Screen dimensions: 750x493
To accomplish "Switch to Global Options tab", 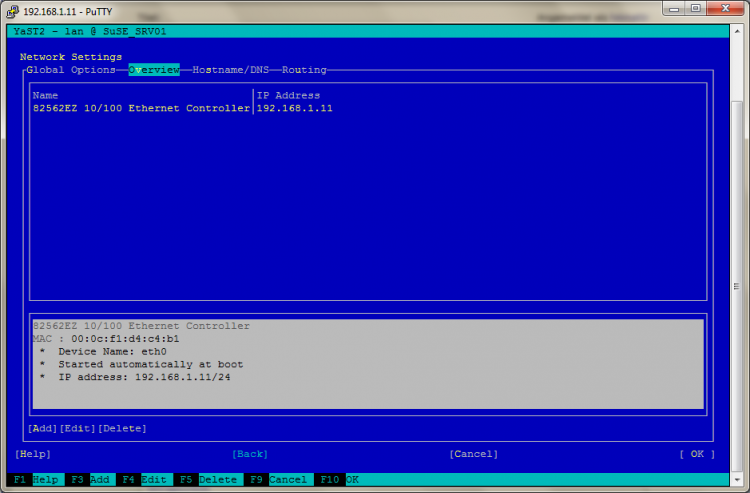I will click(x=71, y=70).
